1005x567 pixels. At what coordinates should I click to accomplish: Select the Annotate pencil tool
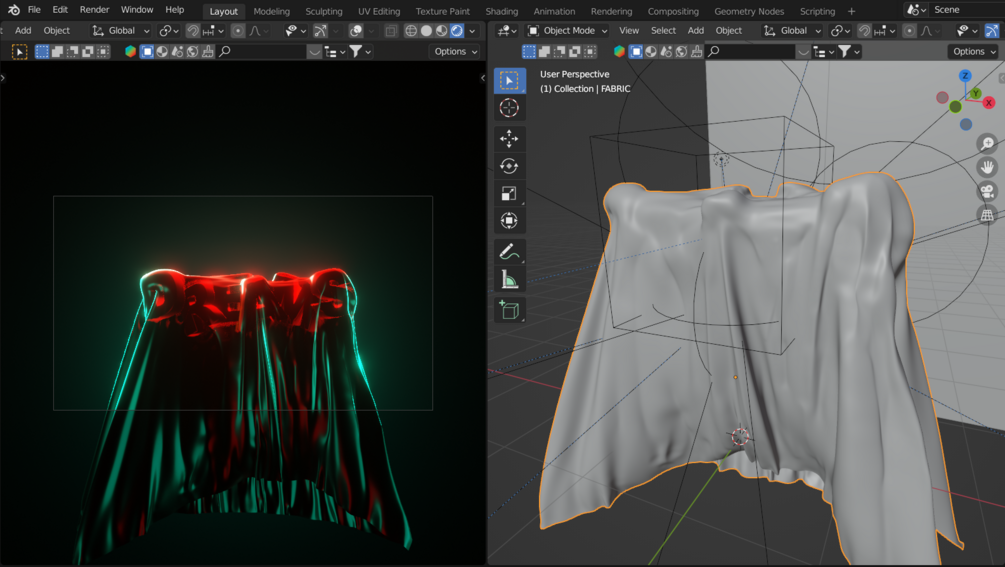508,252
